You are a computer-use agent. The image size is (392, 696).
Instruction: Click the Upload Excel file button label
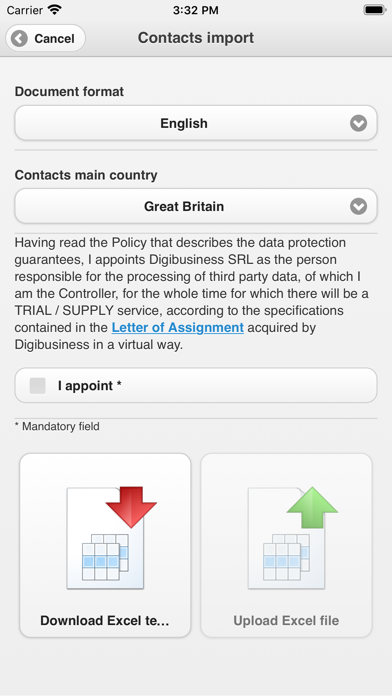[x=286, y=620]
